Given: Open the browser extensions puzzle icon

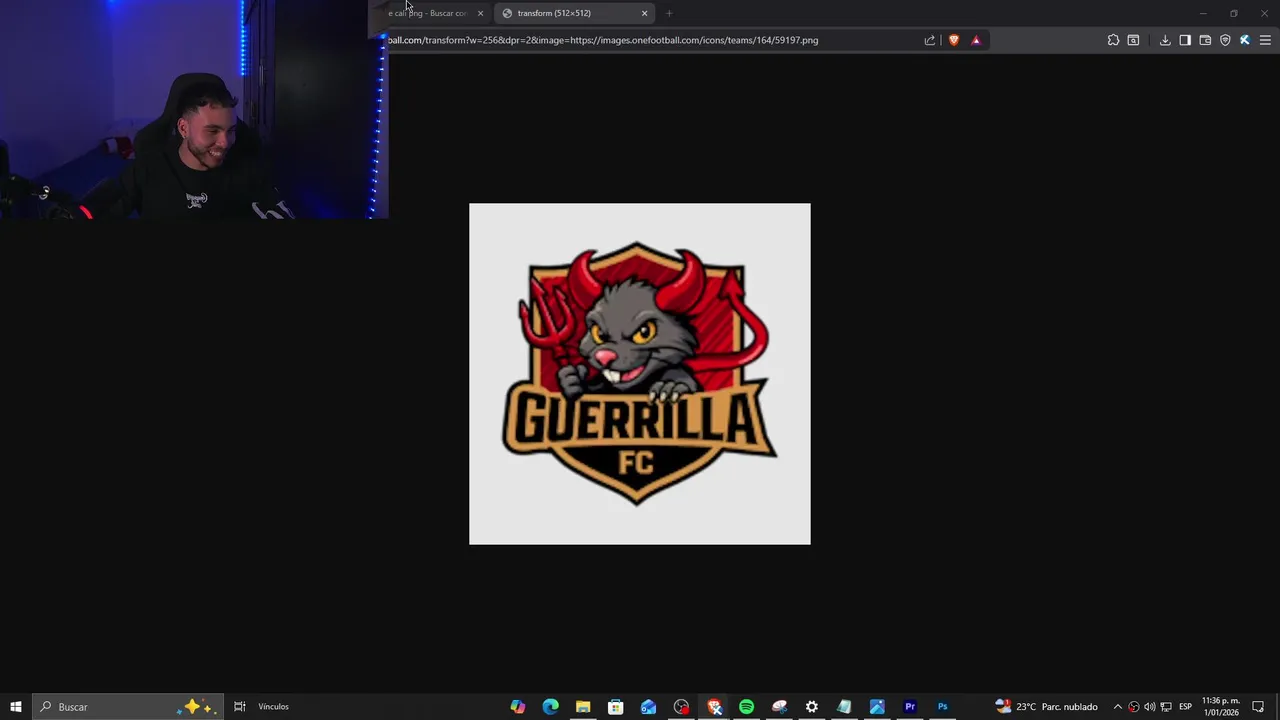Looking at the screenshot, I should pos(1113,40).
